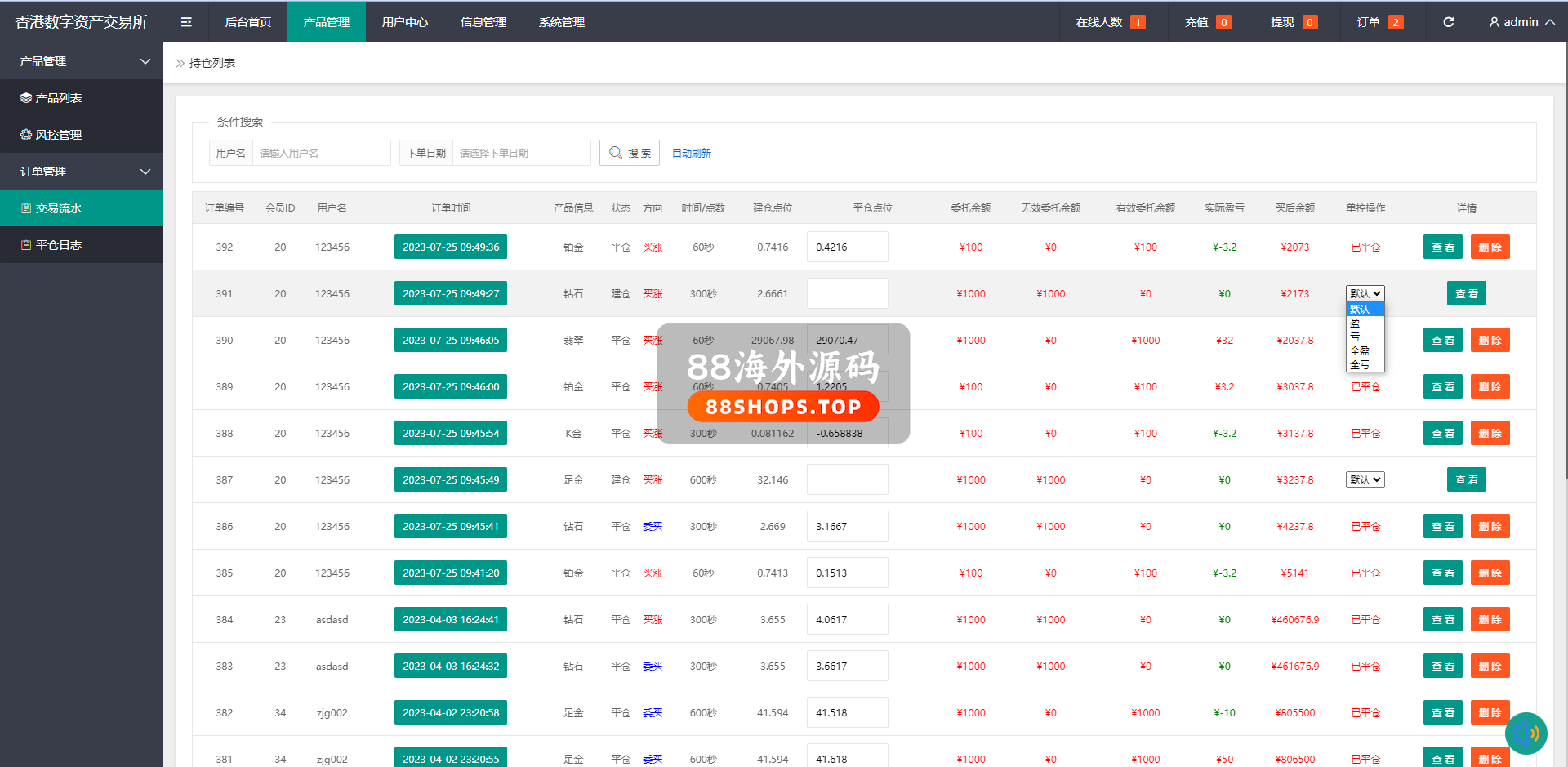Viewport: 1568px width, 767px height.
Task: Click the 下单日期 date picker field
Action: tap(521, 153)
